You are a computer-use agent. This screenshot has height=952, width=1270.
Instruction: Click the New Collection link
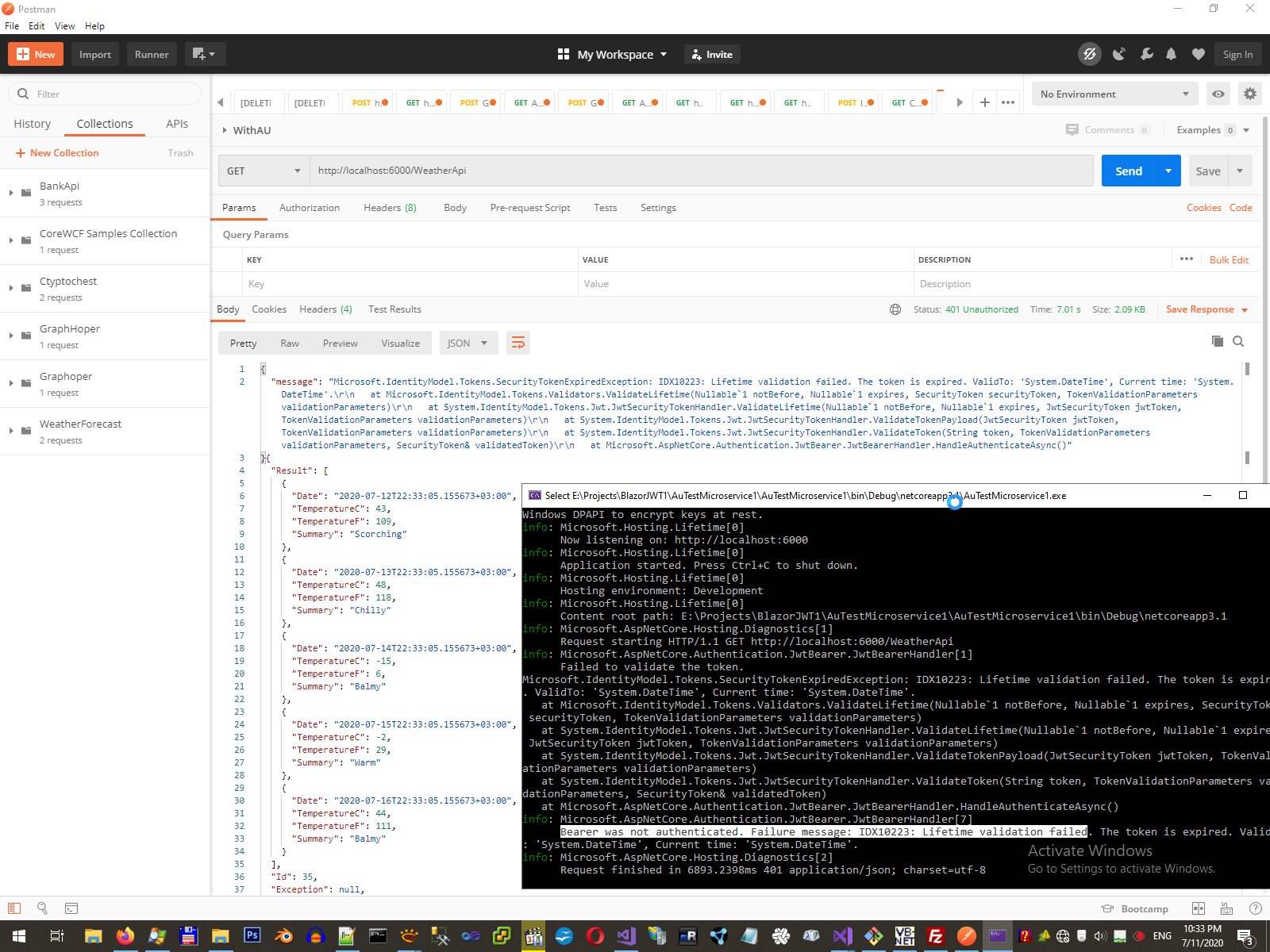(x=57, y=153)
